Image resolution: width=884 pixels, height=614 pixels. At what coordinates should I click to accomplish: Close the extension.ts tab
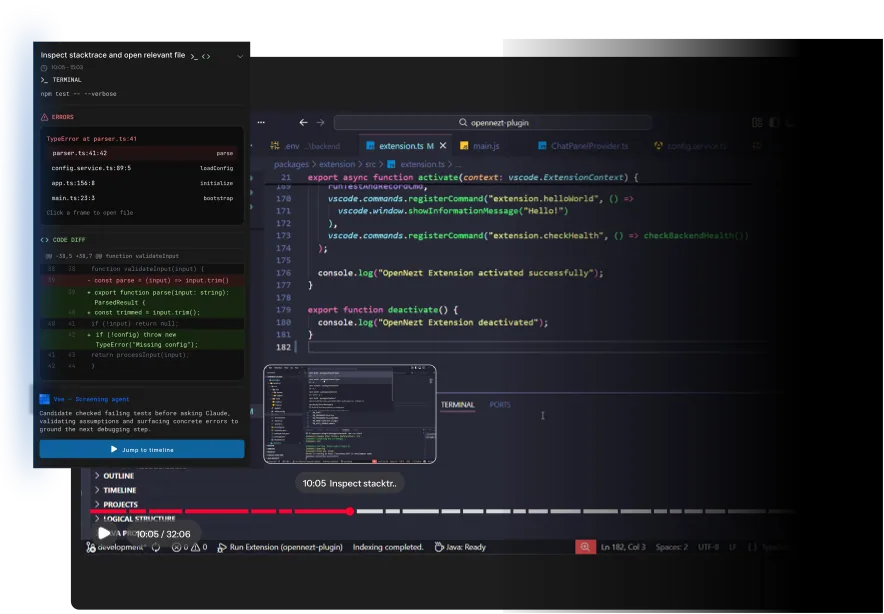click(x=443, y=146)
